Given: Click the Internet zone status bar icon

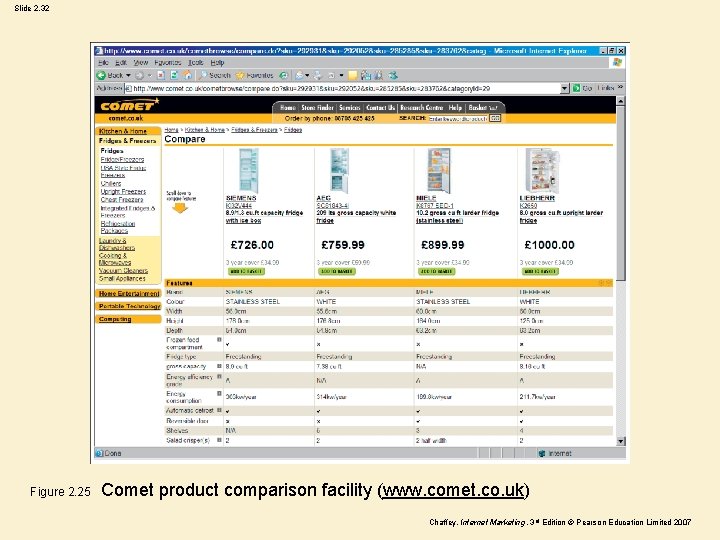Looking at the screenshot, I should (542, 453).
